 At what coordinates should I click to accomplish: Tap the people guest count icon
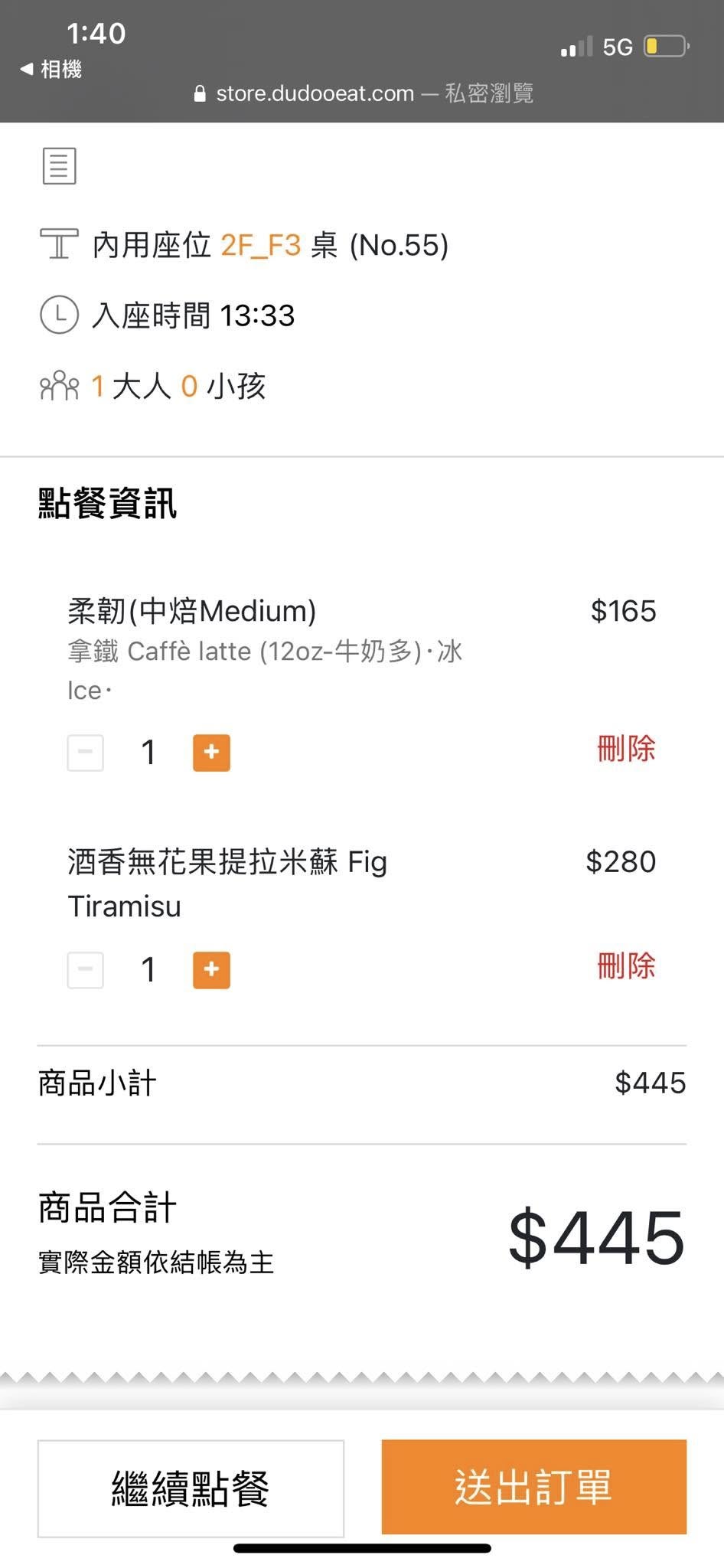pyautogui.click(x=59, y=386)
